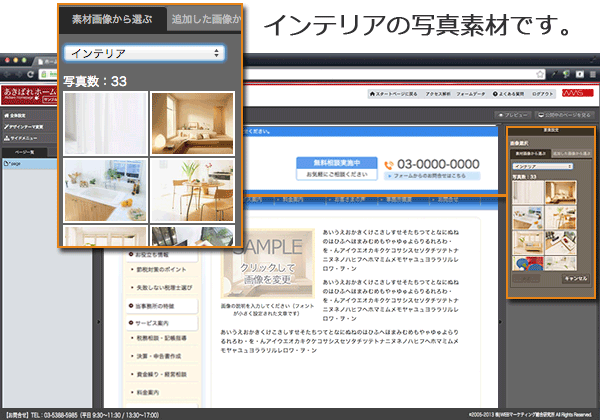
Task: Open the インテリア category dropdown in popup
Action: pyautogui.click(x=144, y=53)
